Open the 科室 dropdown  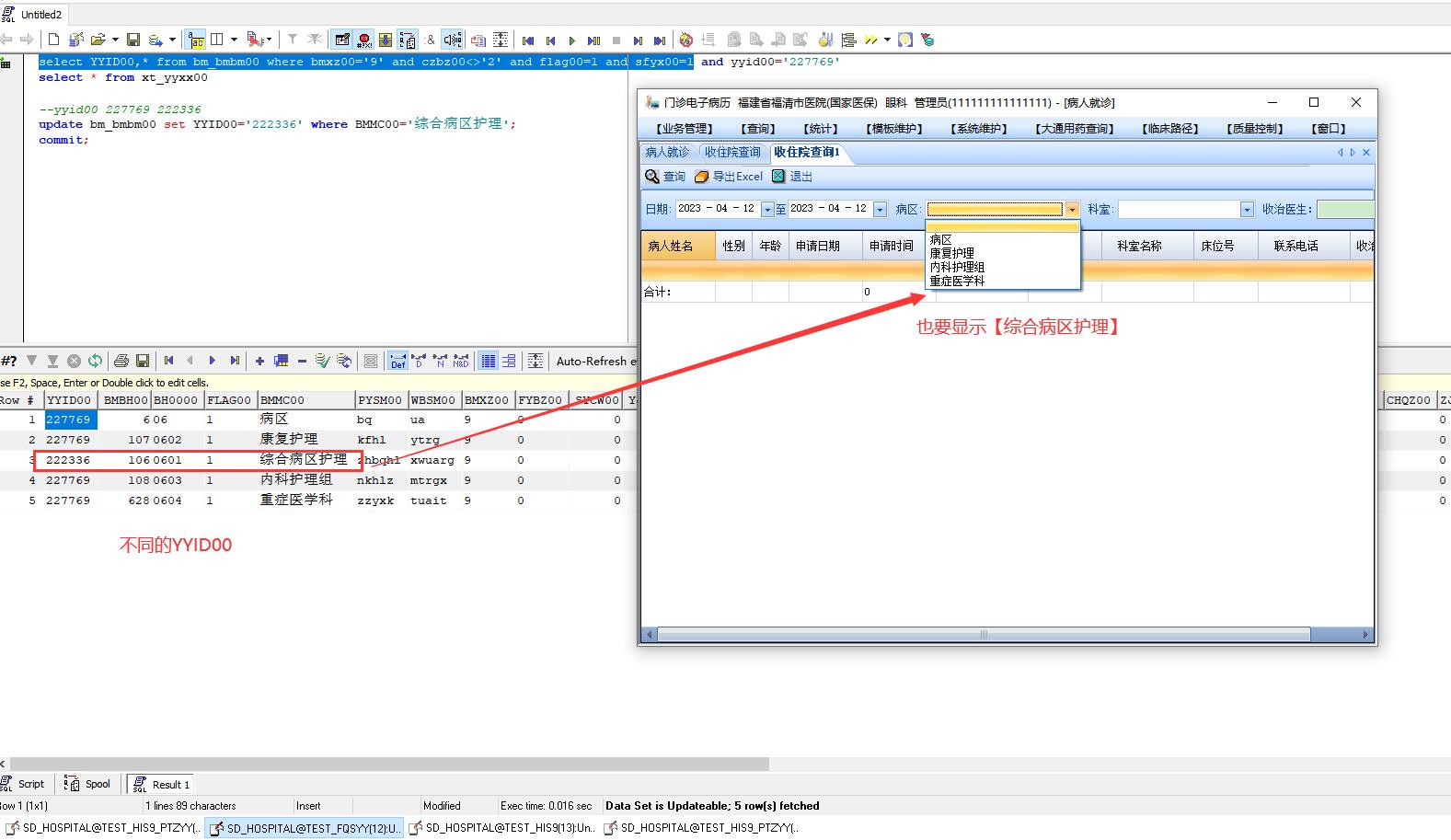[1247, 210]
